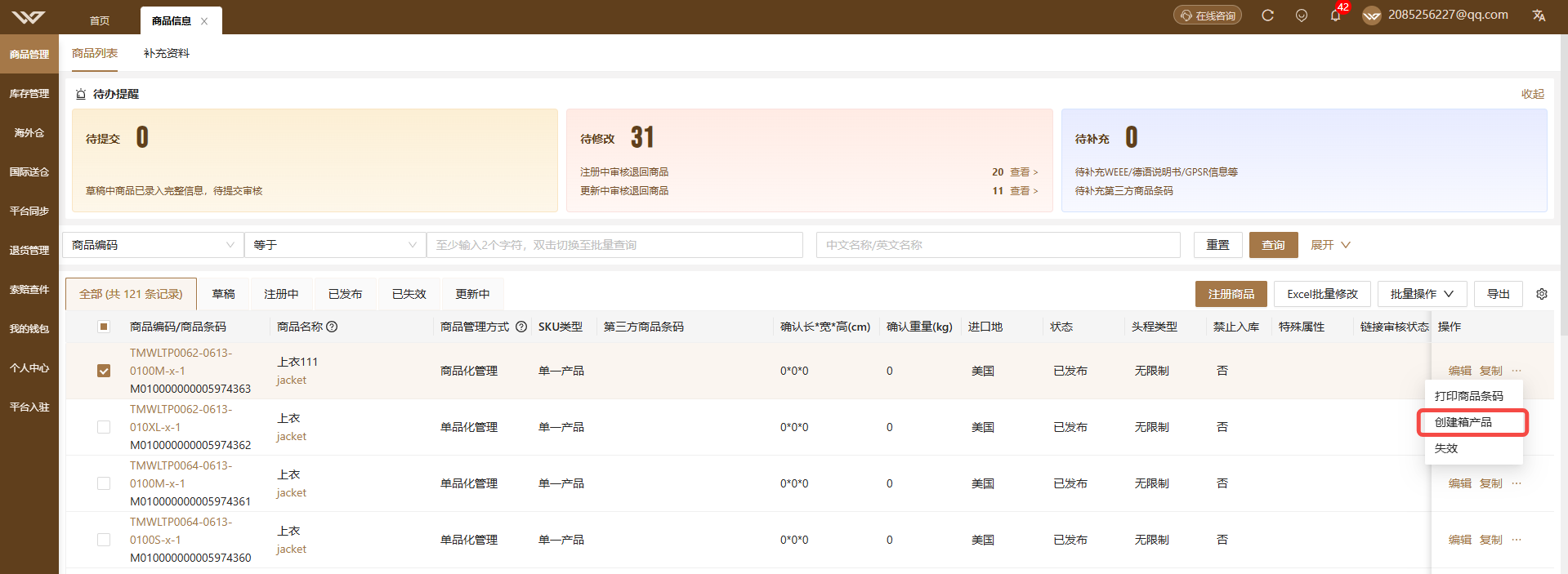Toggle the select-all checkbox in table header
The height and width of the screenshot is (574, 1568).
tap(104, 327)
